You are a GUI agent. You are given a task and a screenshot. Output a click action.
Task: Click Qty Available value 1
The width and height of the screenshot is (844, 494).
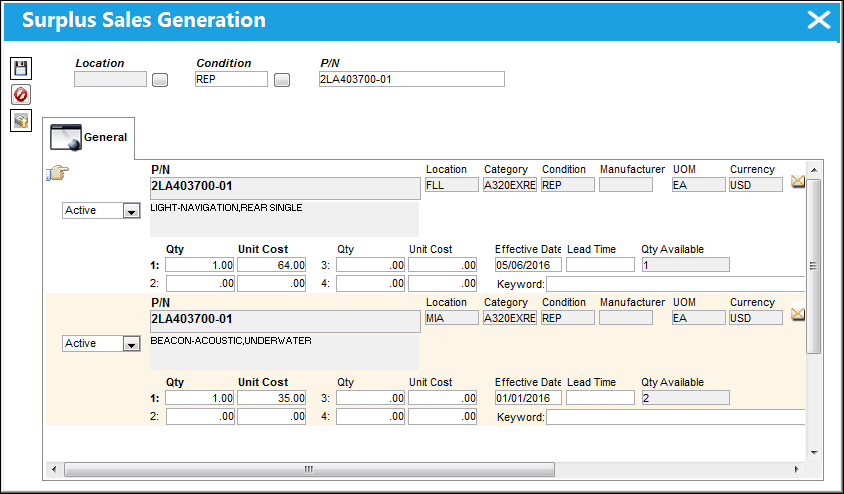pos(686,265)
